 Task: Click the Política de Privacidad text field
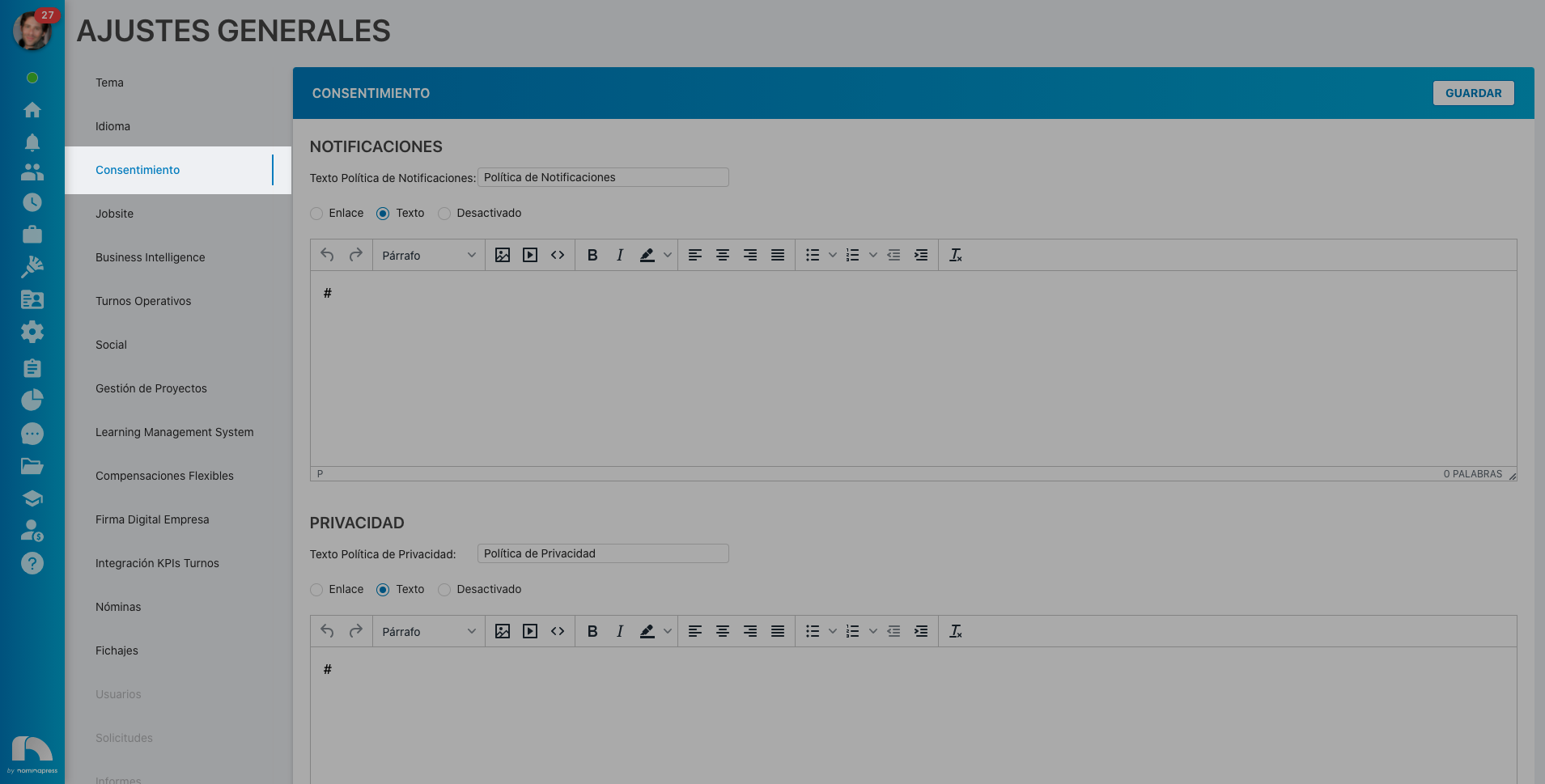(603, 553)
